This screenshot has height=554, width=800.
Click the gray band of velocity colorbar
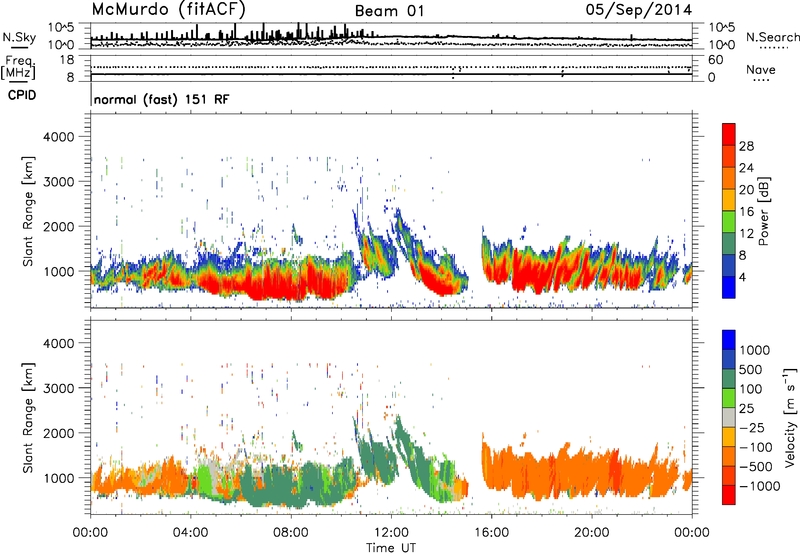pos(729,417)
